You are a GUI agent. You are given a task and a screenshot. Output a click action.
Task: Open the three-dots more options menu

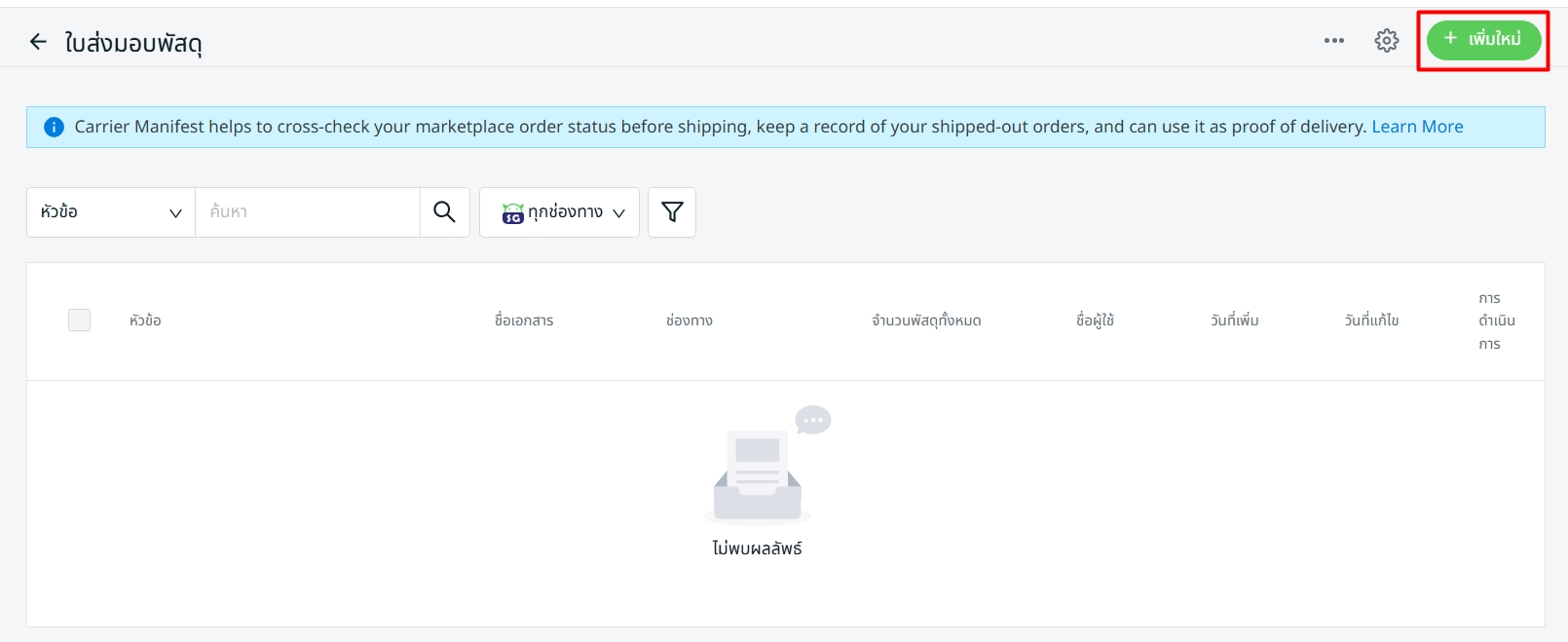click(x=1333, y=41)
